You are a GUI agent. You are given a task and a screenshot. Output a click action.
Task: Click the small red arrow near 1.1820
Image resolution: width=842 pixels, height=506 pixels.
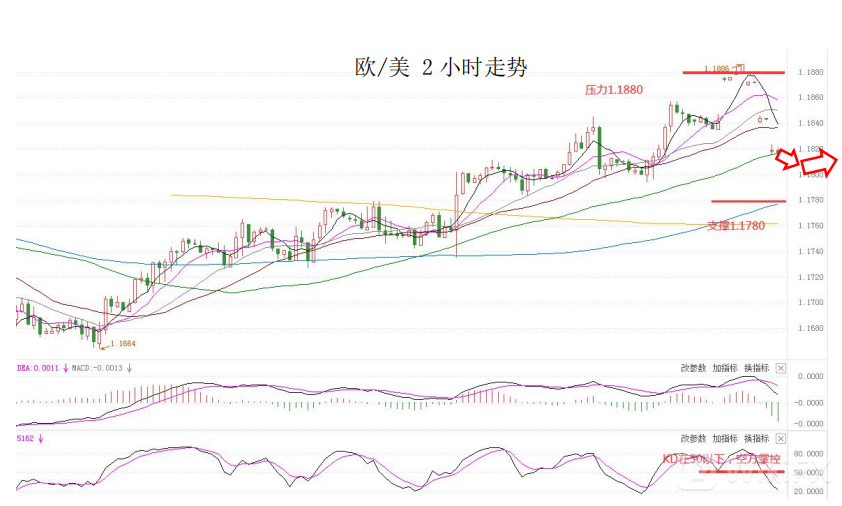point(788,160)
